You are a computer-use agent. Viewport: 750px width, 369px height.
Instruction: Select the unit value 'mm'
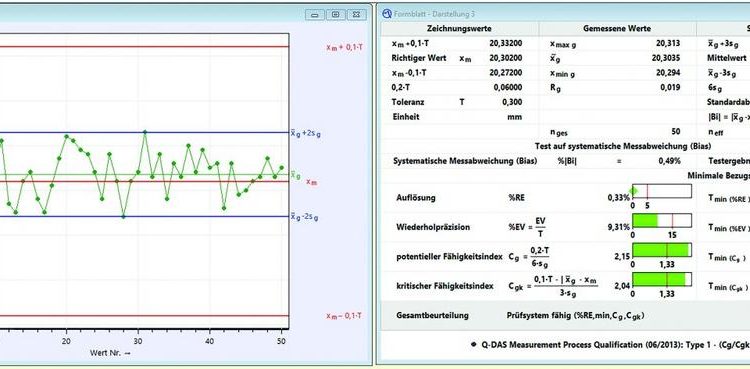pyautogui.click(x=515, y=117)
